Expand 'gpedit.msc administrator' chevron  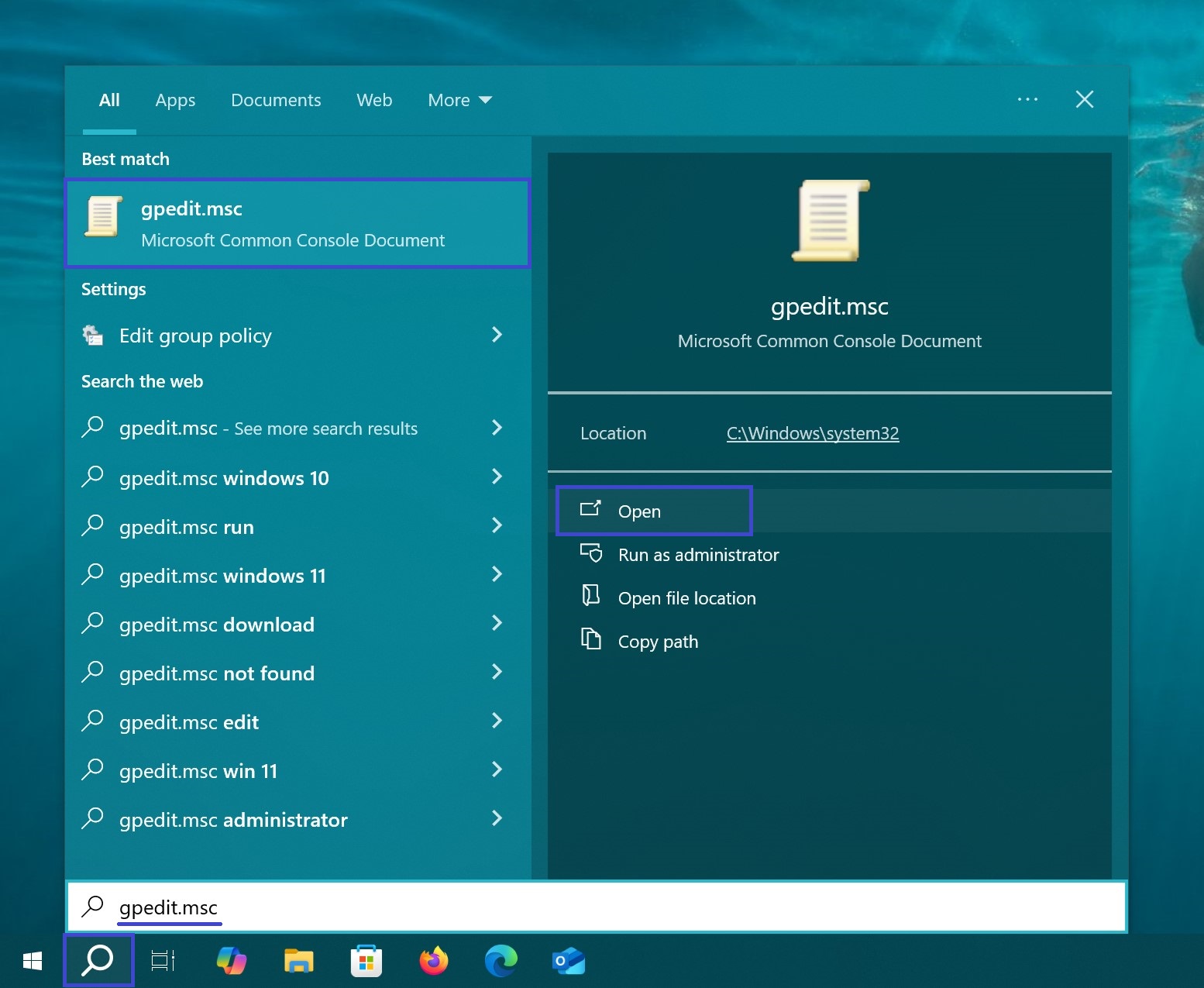497,818
